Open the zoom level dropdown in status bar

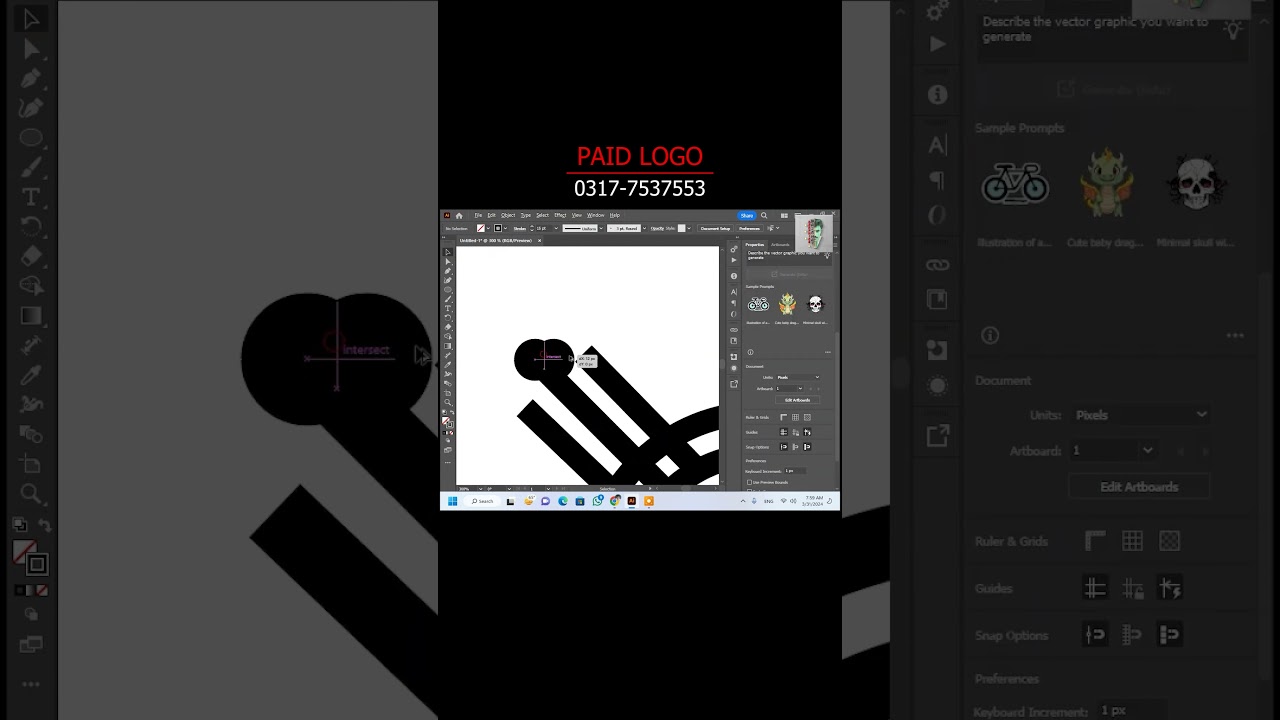[480, 489]
